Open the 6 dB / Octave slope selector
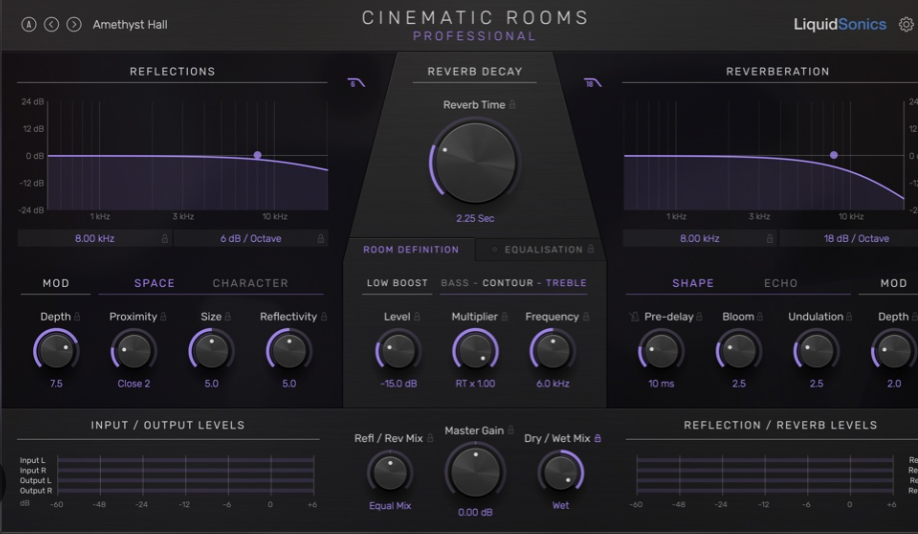The image size is (918, 534). click(251, 238)
